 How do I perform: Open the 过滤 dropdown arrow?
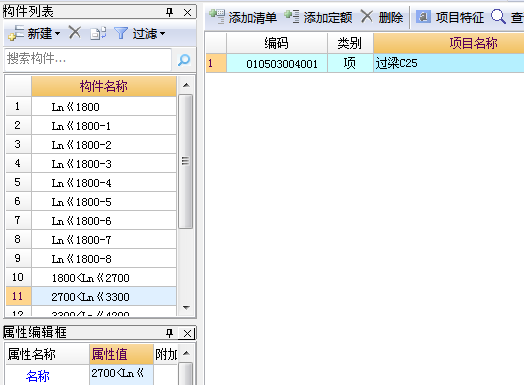[162, 34]
